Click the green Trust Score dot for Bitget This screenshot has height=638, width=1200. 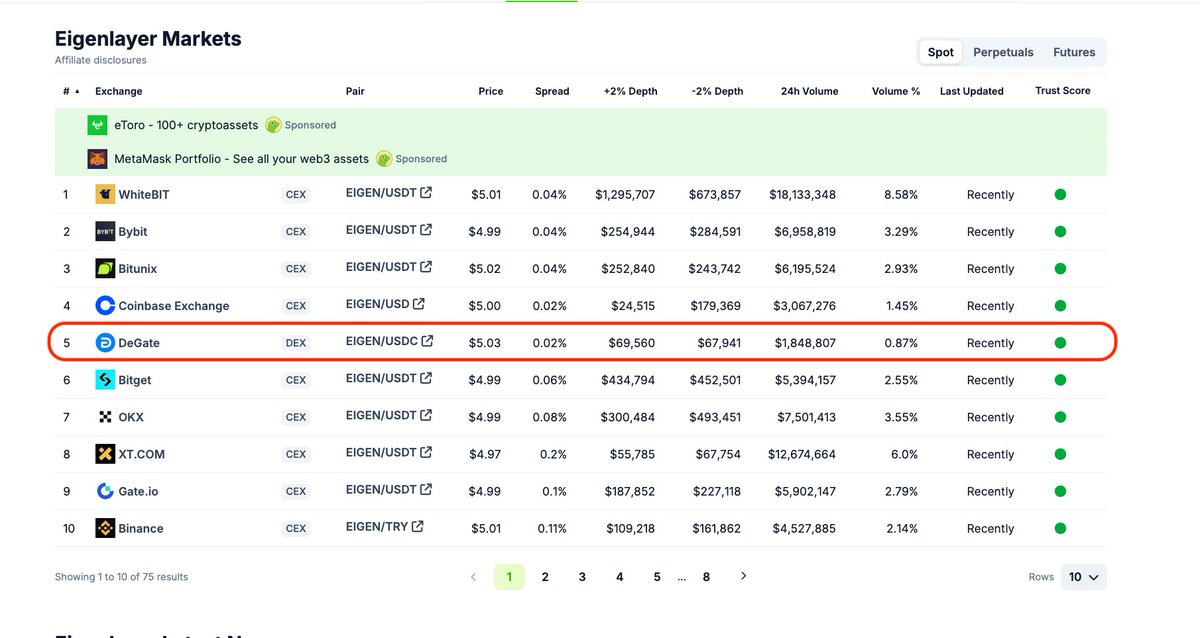pos(1060,380)
